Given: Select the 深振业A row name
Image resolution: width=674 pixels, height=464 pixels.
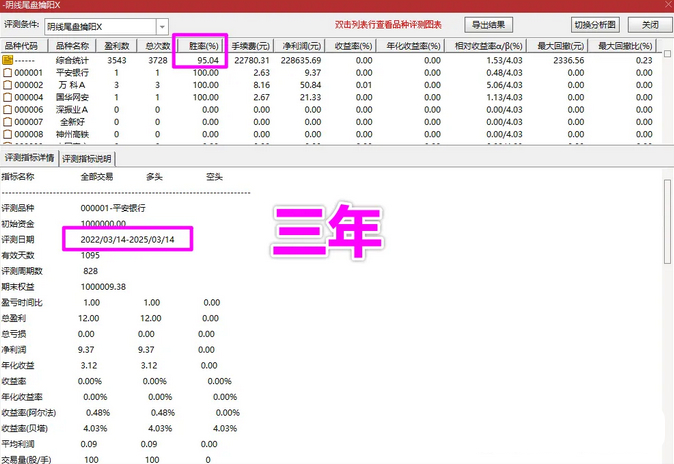Looking at the screenshot, I should click(x=72, y=110).
